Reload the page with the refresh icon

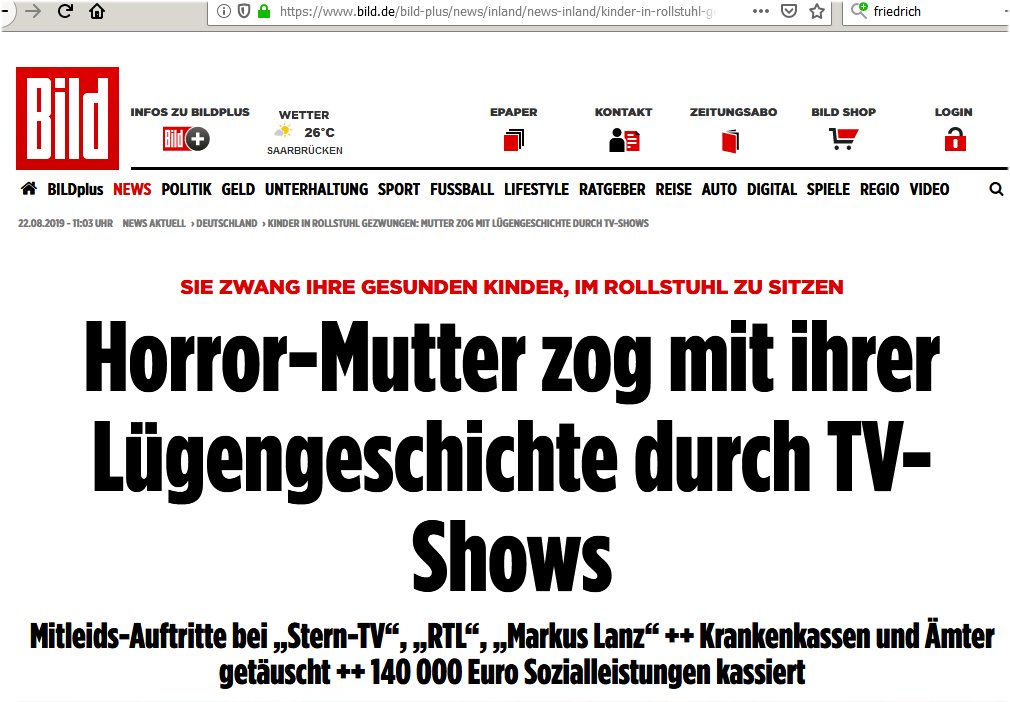tap(65, 11)
